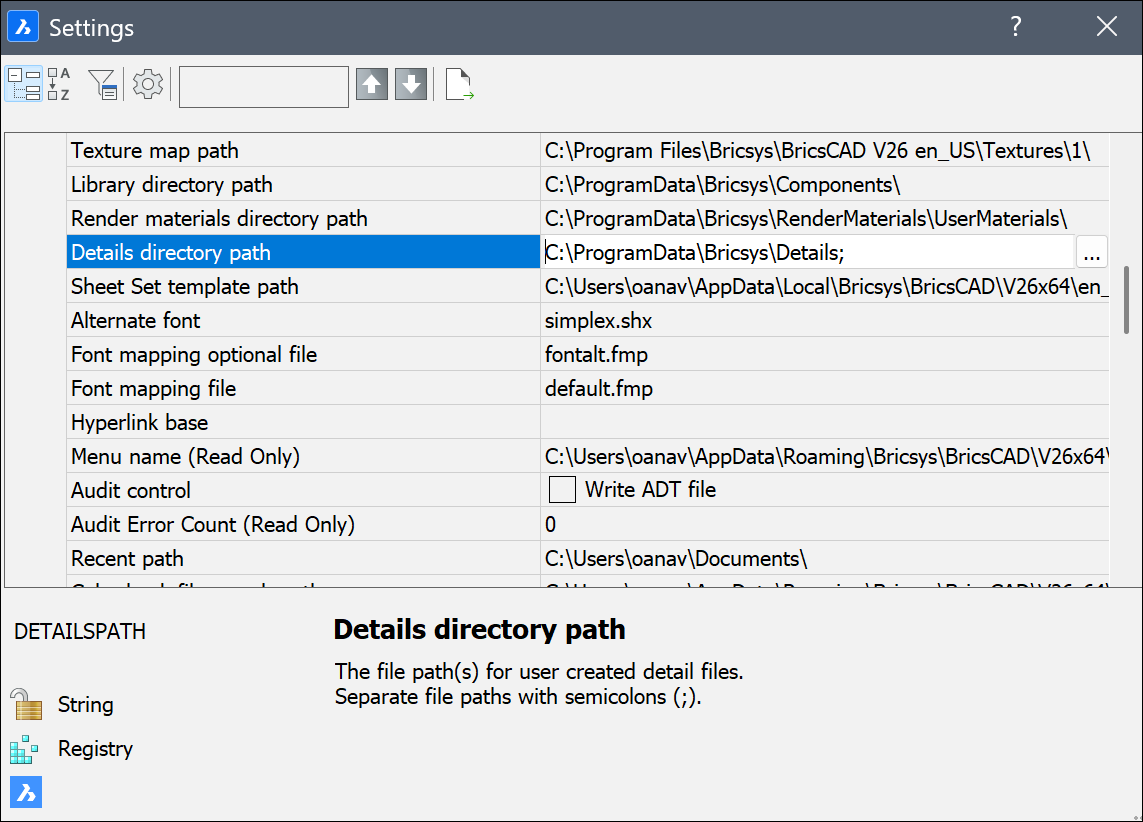Click the Help question mark button

click(1015, 27)
